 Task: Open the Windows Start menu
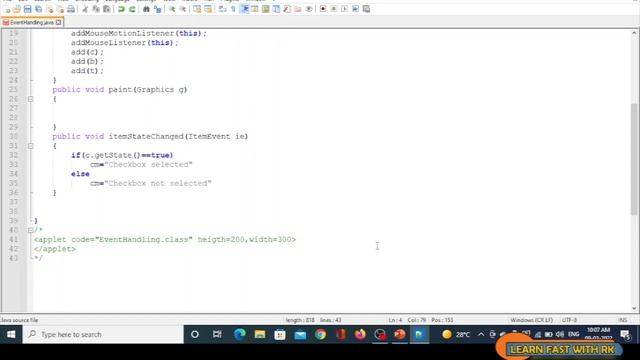pyautogui.click(x=11, y=334)
